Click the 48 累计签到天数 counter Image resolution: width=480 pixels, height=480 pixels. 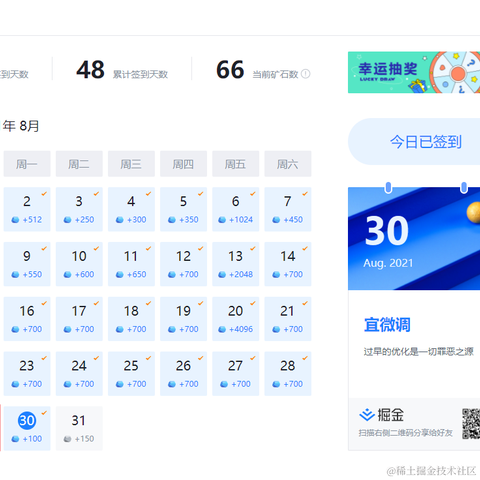[x=122, y=70]
